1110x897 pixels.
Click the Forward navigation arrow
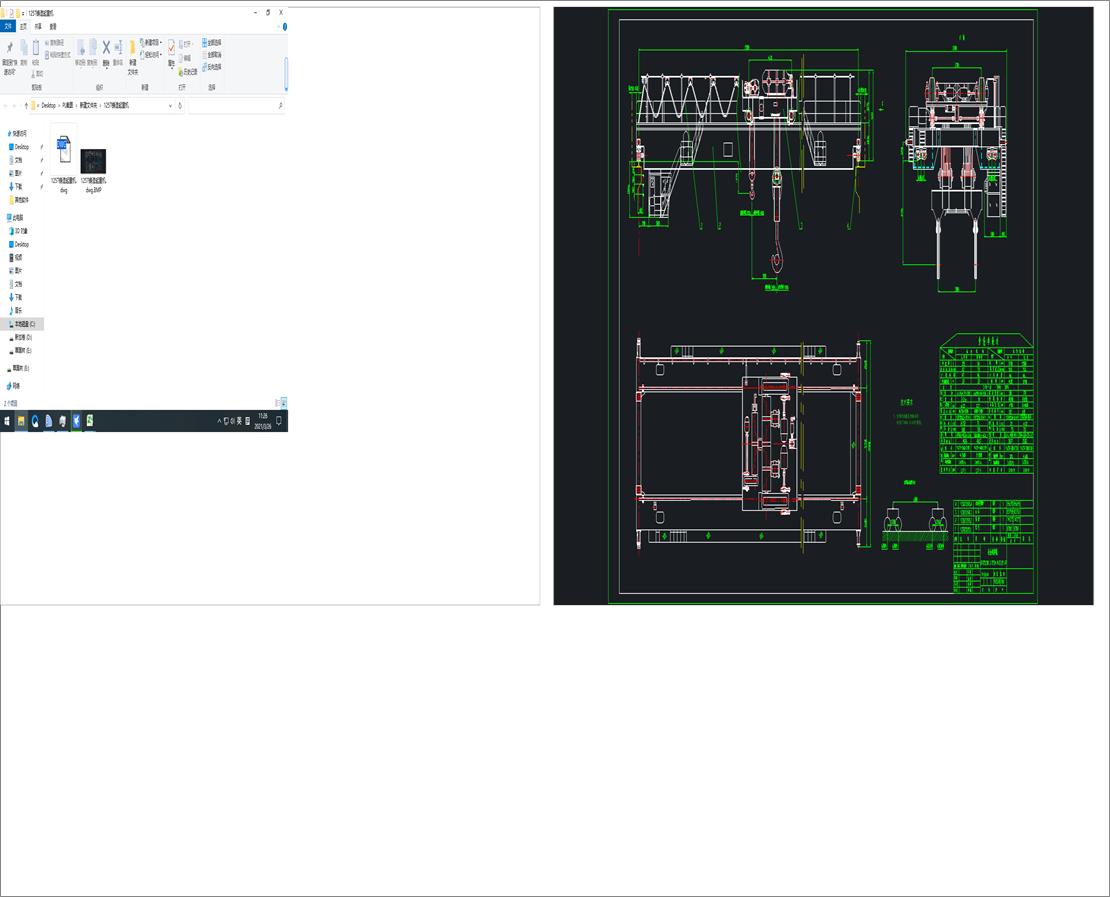[x=15, y=105]
